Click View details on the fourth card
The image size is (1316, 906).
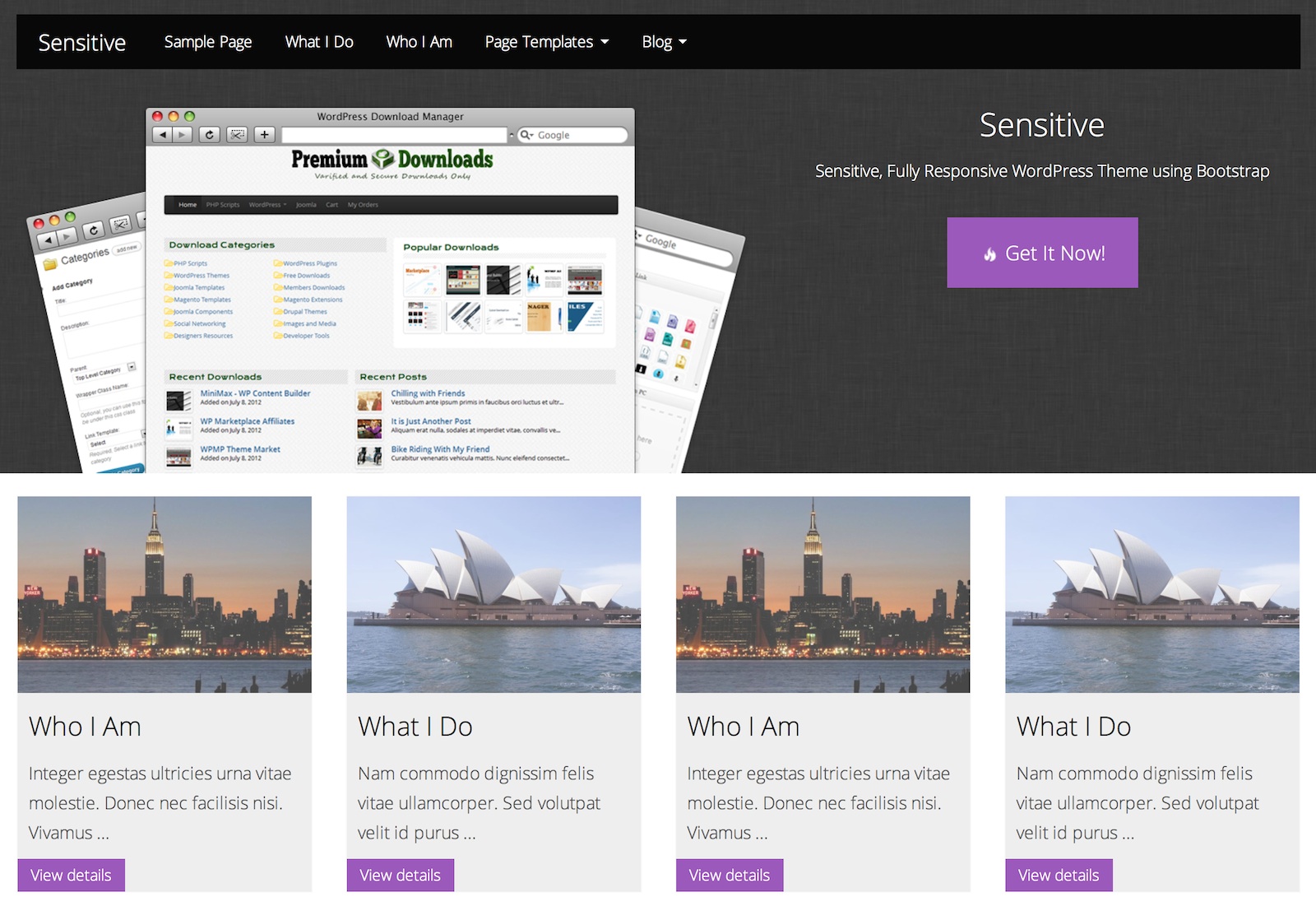coord(1059,876)
